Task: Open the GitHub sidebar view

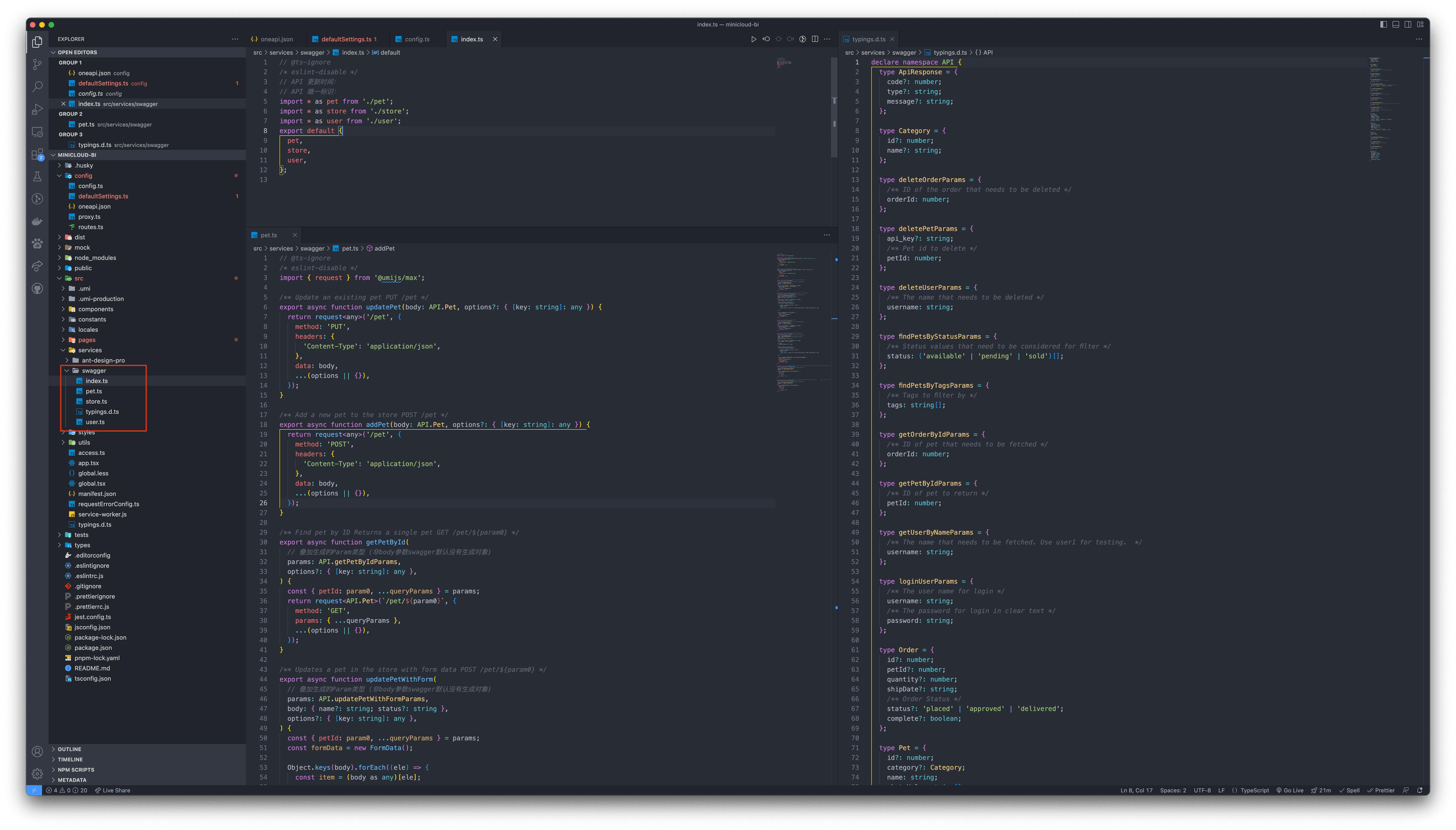Action: pos(37,288)
